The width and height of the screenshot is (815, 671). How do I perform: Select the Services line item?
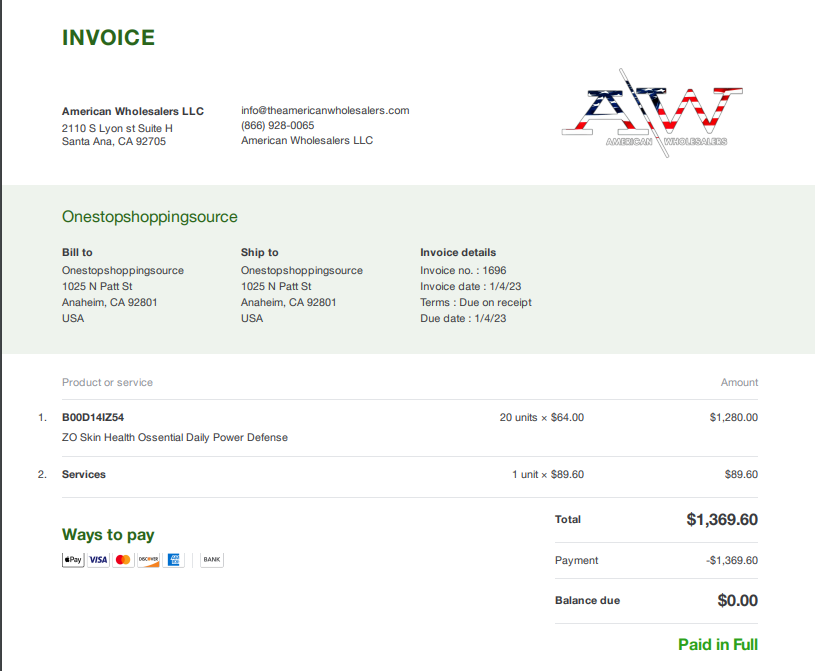(84, 474)
